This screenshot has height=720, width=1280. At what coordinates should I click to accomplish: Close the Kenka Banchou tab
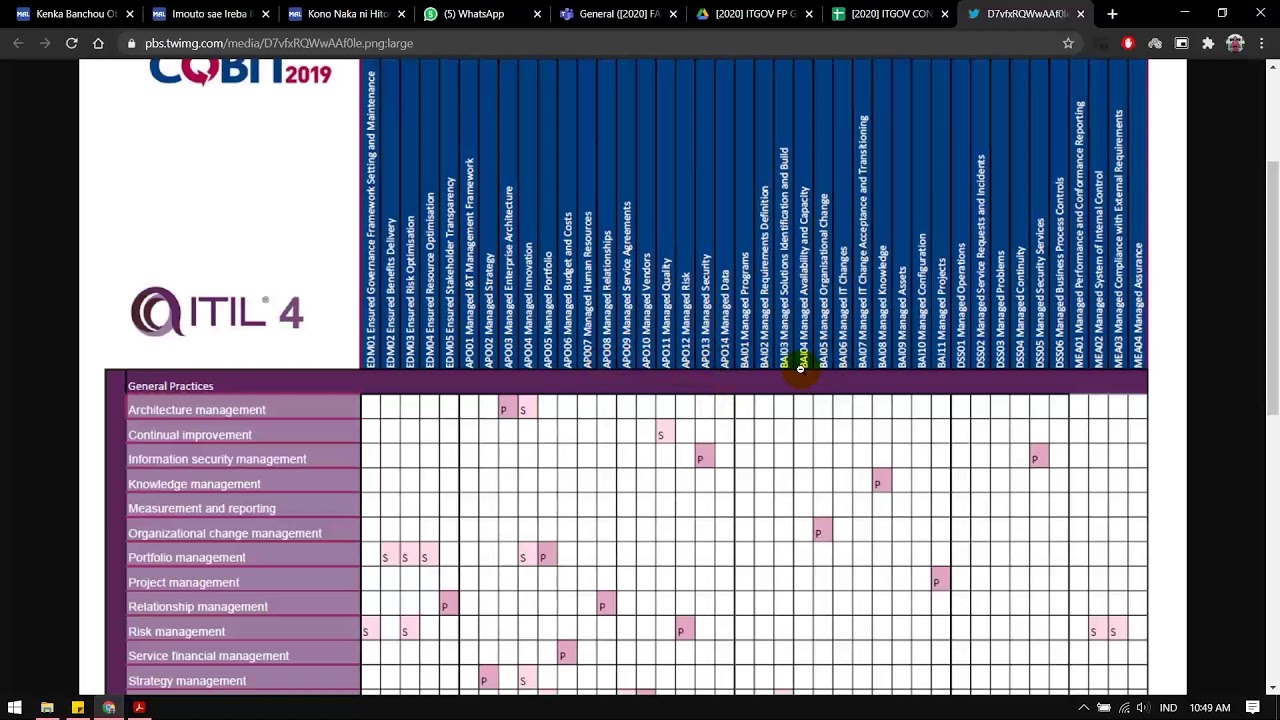tap(129, 14)
